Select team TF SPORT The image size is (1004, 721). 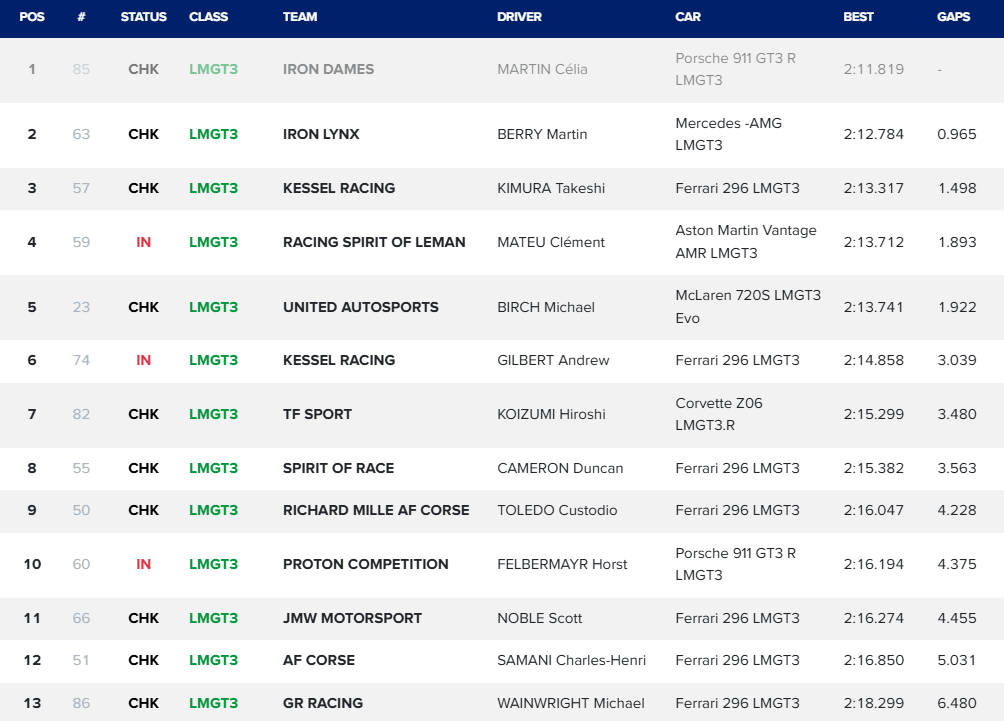coord(317,414)
